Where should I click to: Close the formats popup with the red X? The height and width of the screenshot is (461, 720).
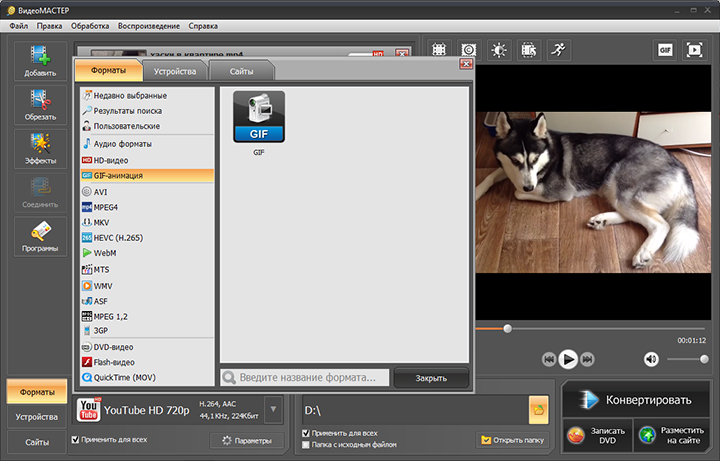[x=466, y=64]
